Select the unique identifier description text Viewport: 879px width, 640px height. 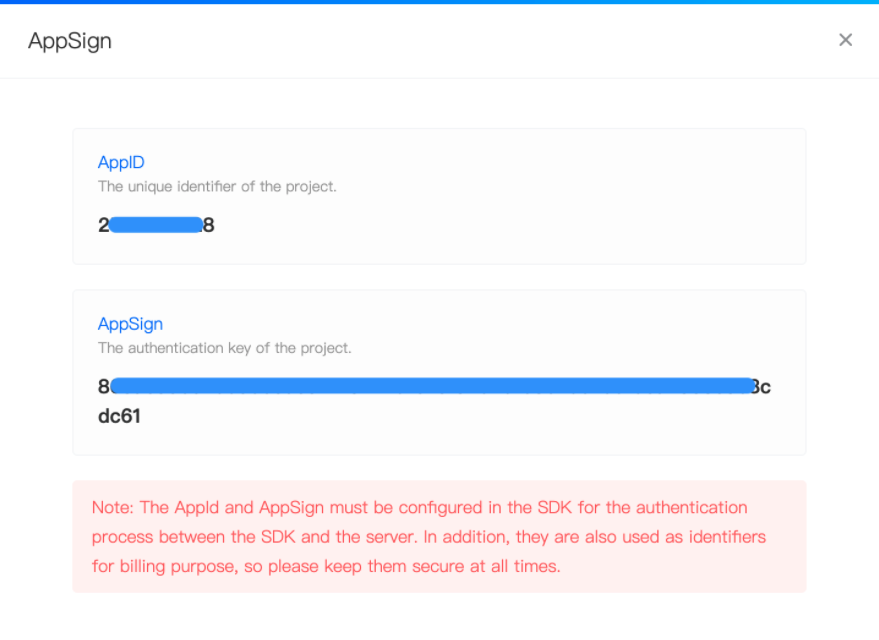click(217, 187)
